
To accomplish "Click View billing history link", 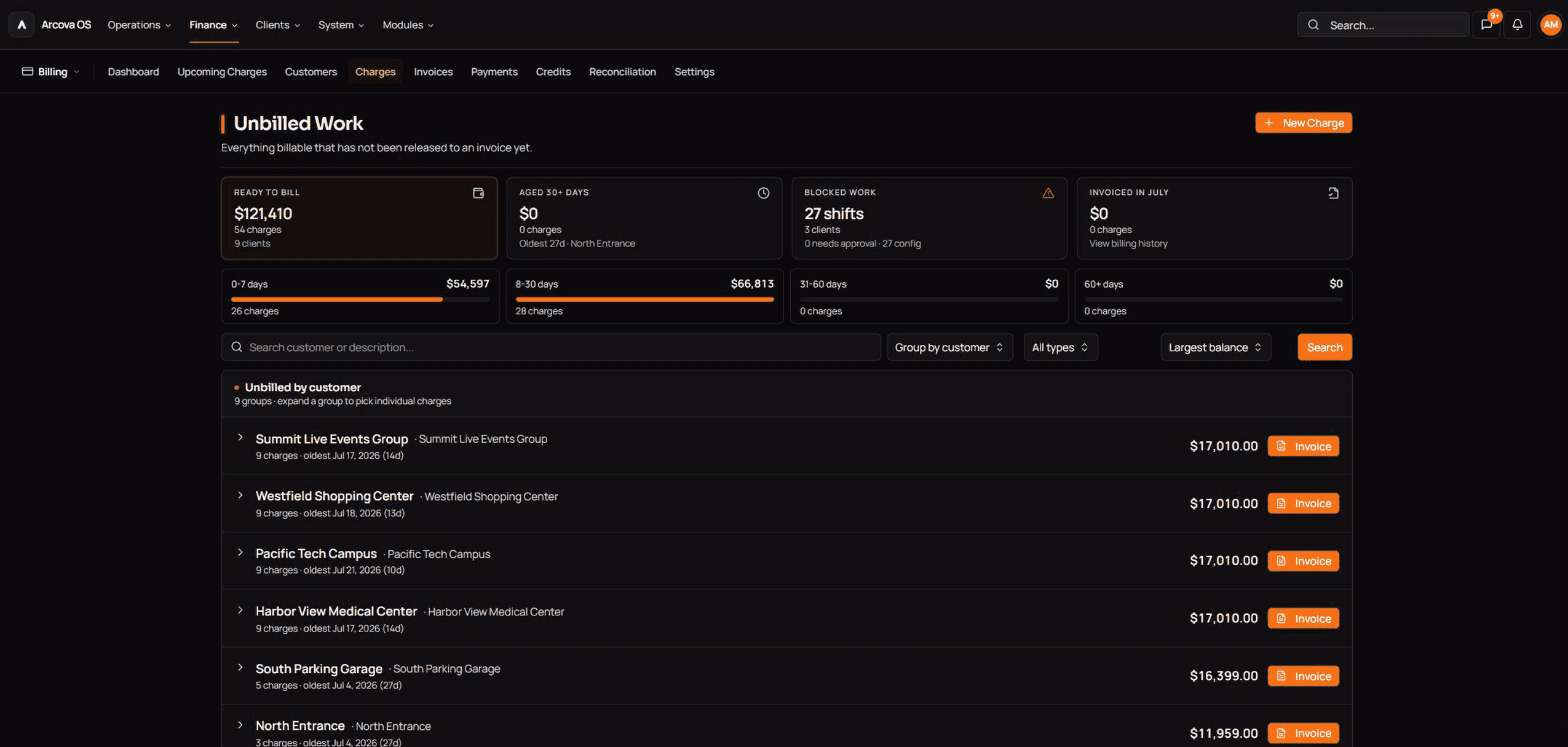I will coord(1128,243).
